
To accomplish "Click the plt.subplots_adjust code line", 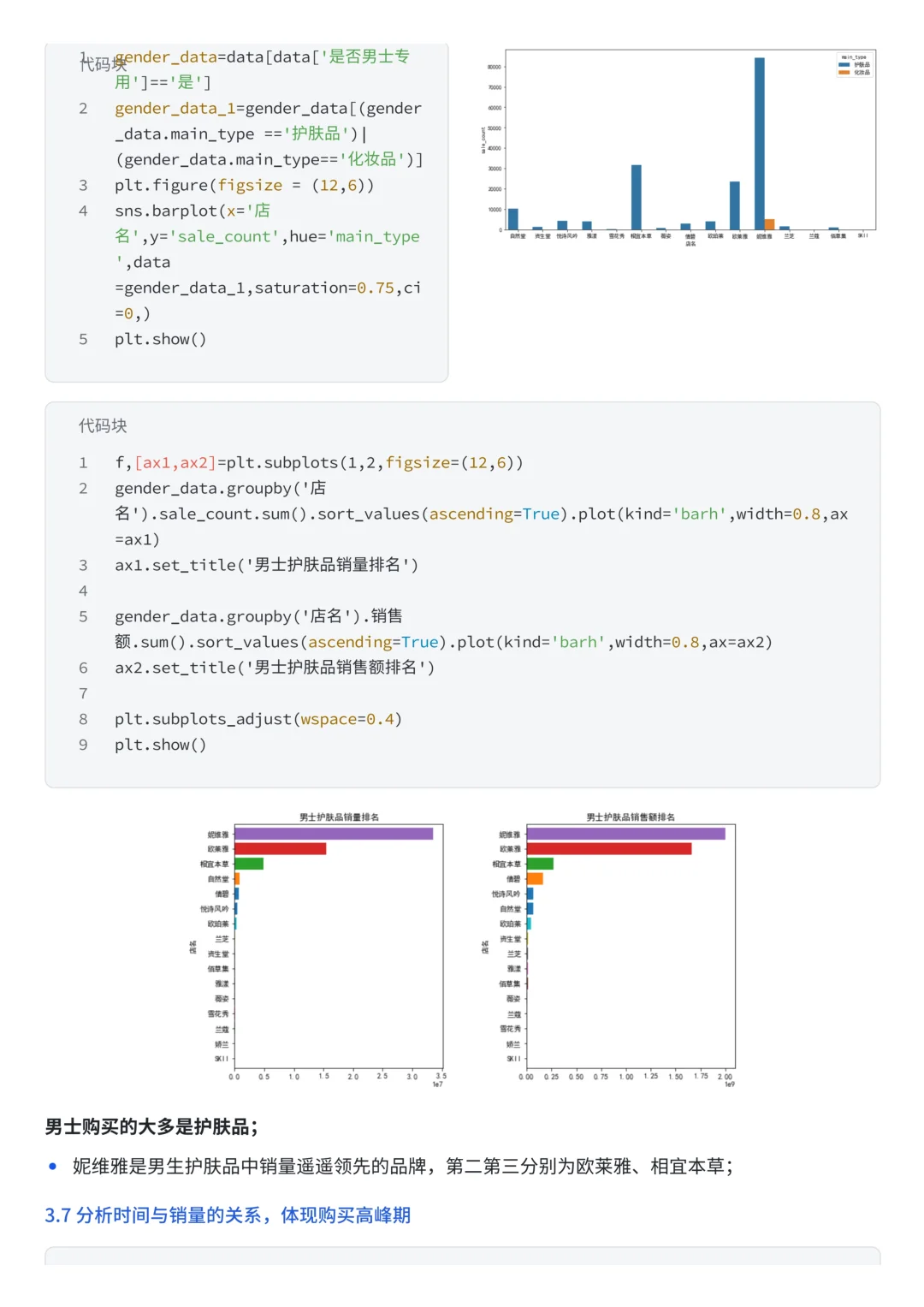I will pyautogui.click(x=258, y=719).
